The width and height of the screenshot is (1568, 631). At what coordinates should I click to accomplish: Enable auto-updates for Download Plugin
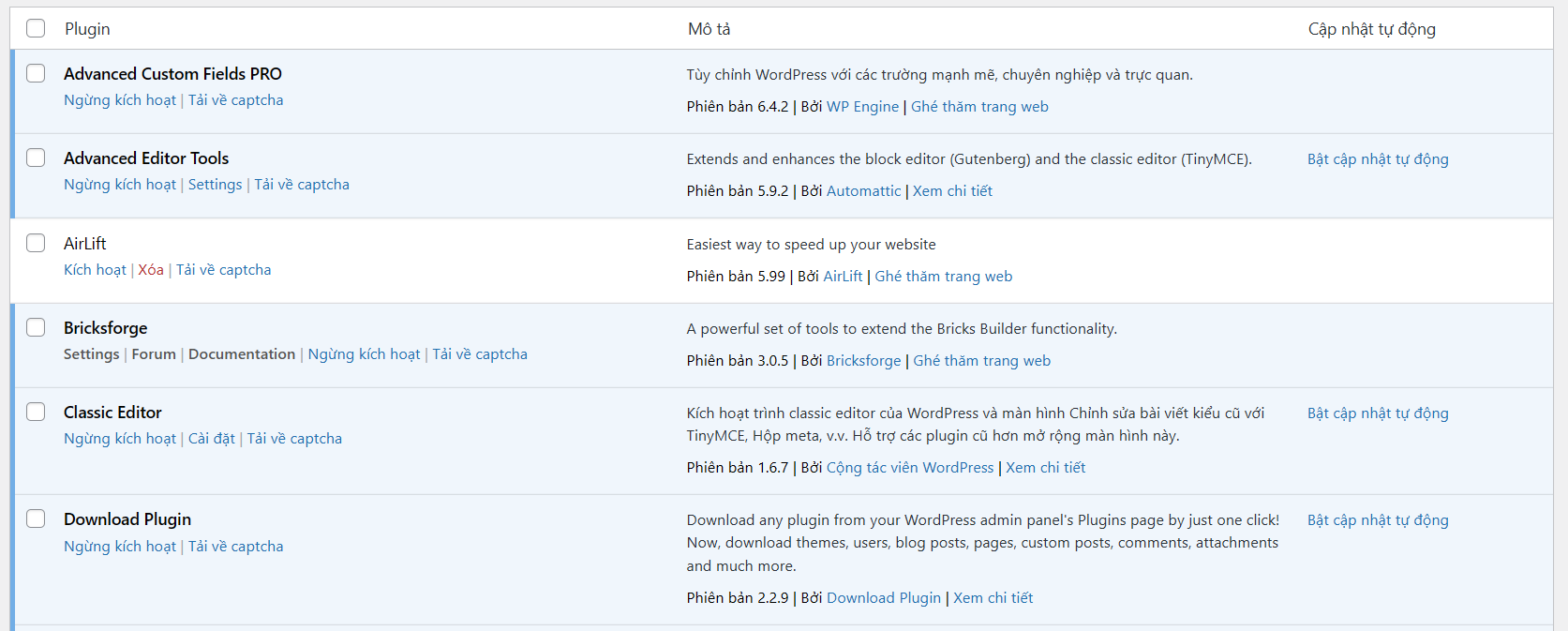[1378, 520]
